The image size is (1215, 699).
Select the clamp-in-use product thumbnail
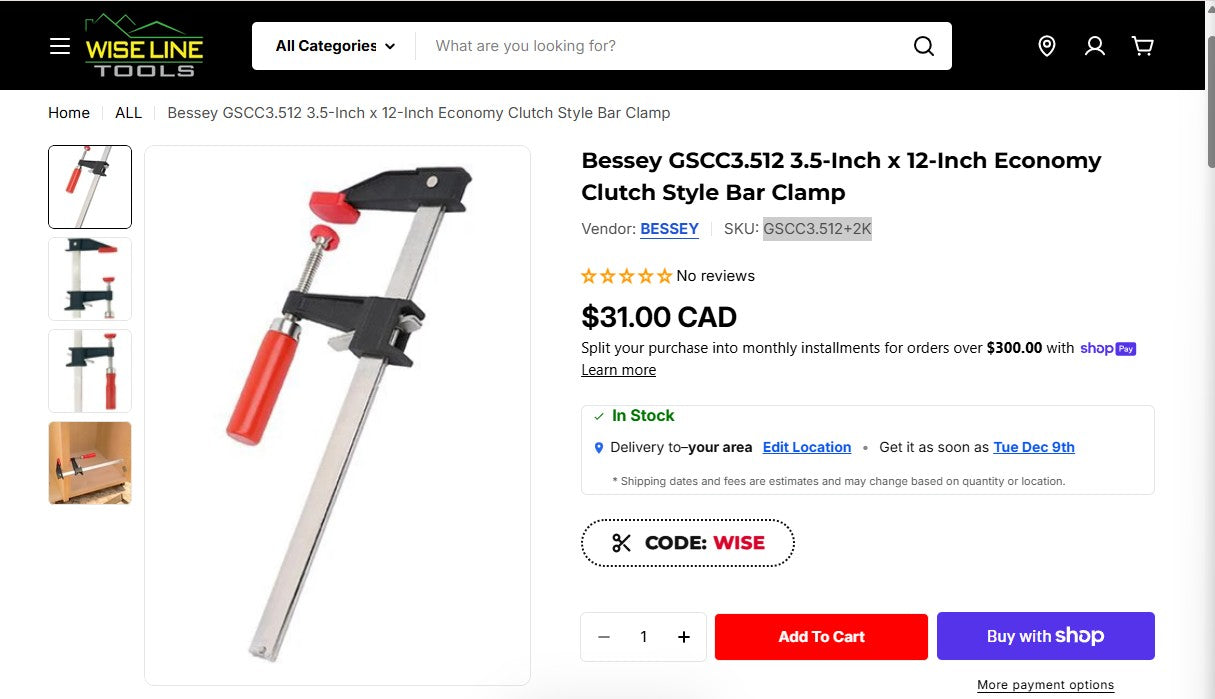coord(89,462)
